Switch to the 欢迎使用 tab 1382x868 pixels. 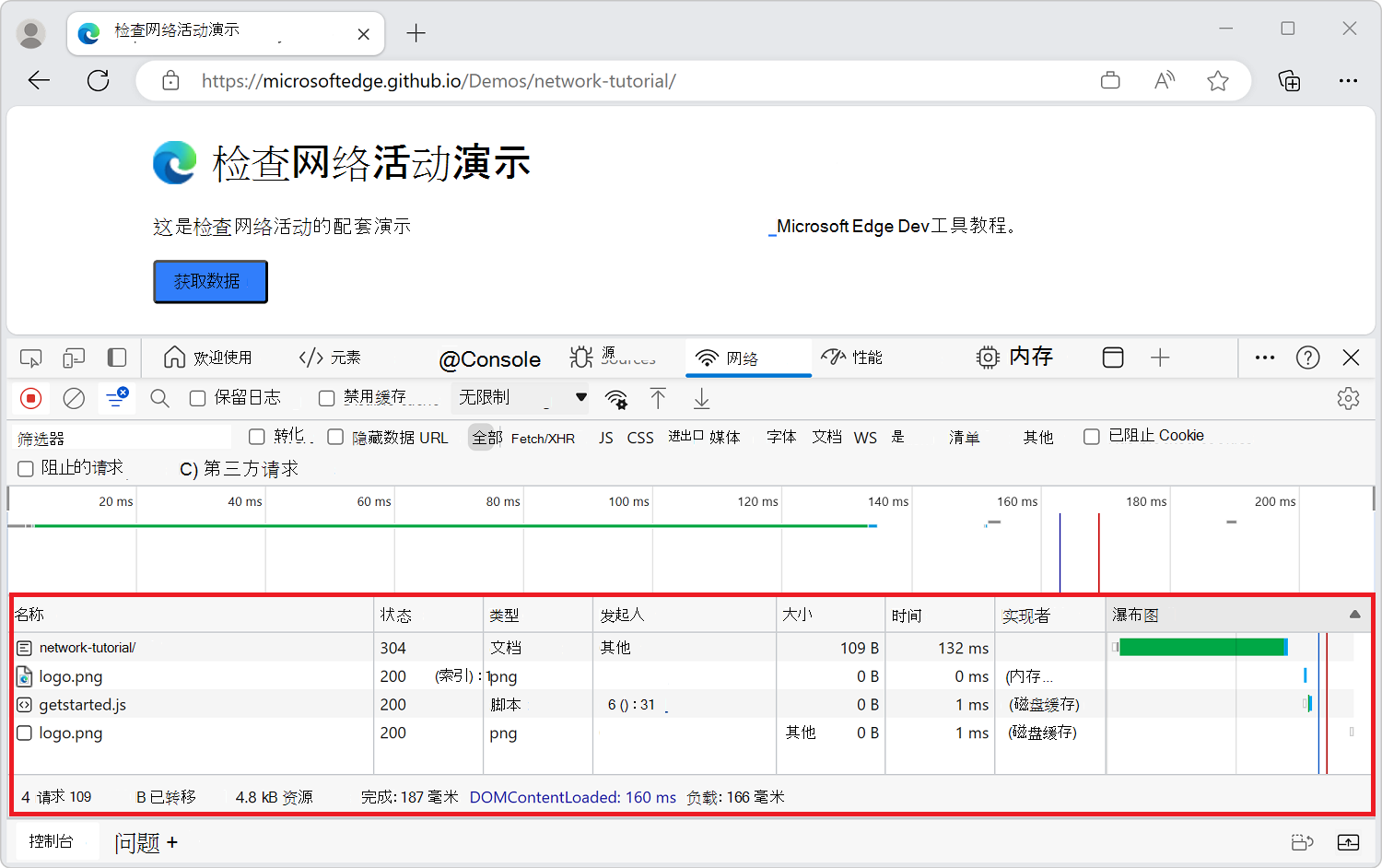pyautogui.click(x=207, y=358)
